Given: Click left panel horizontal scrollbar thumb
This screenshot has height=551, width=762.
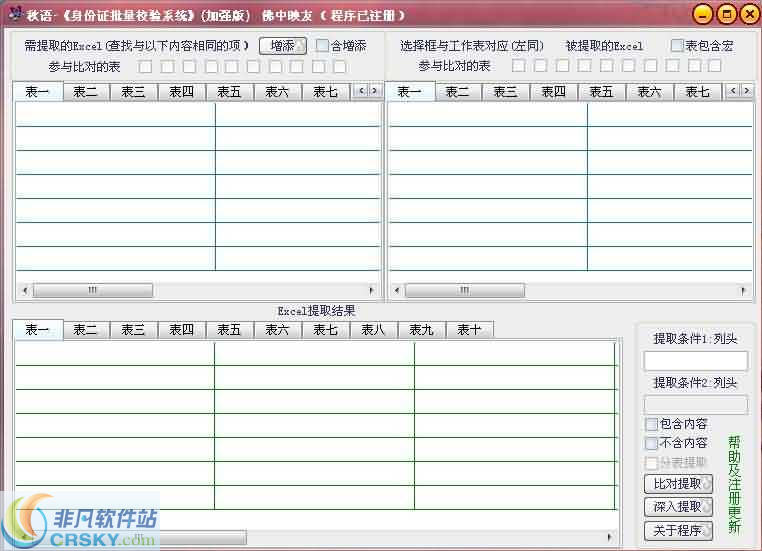Looking at the screenshot, I should (92, 290).
